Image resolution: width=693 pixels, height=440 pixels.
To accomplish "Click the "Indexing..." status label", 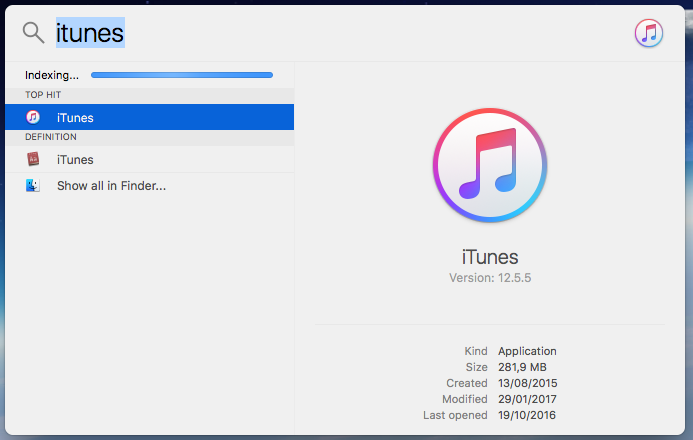I will pos(52,75).
